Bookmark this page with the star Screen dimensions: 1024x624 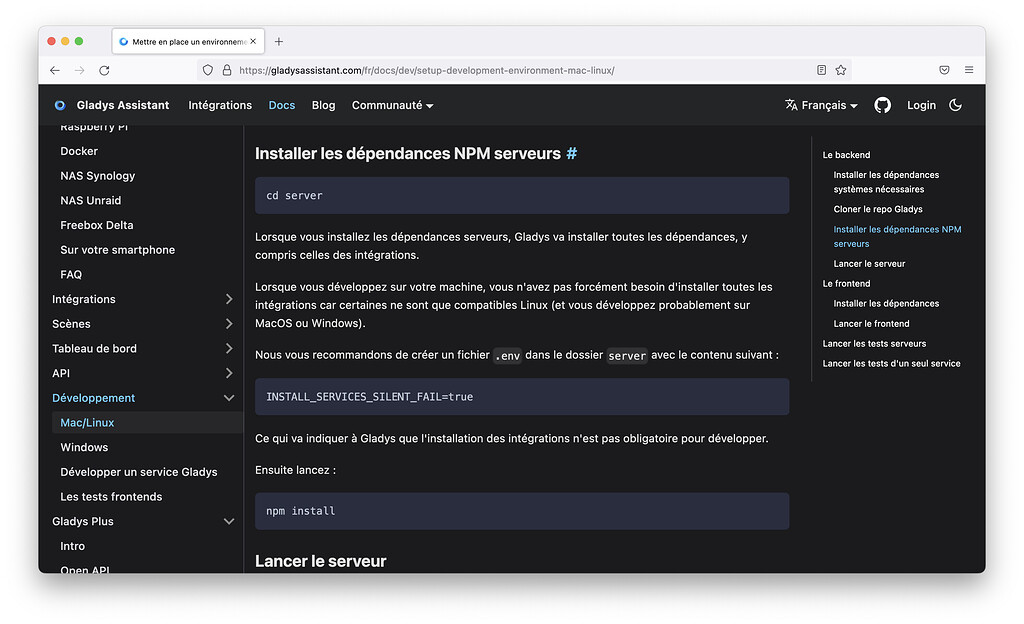click(x=840, y=70)
